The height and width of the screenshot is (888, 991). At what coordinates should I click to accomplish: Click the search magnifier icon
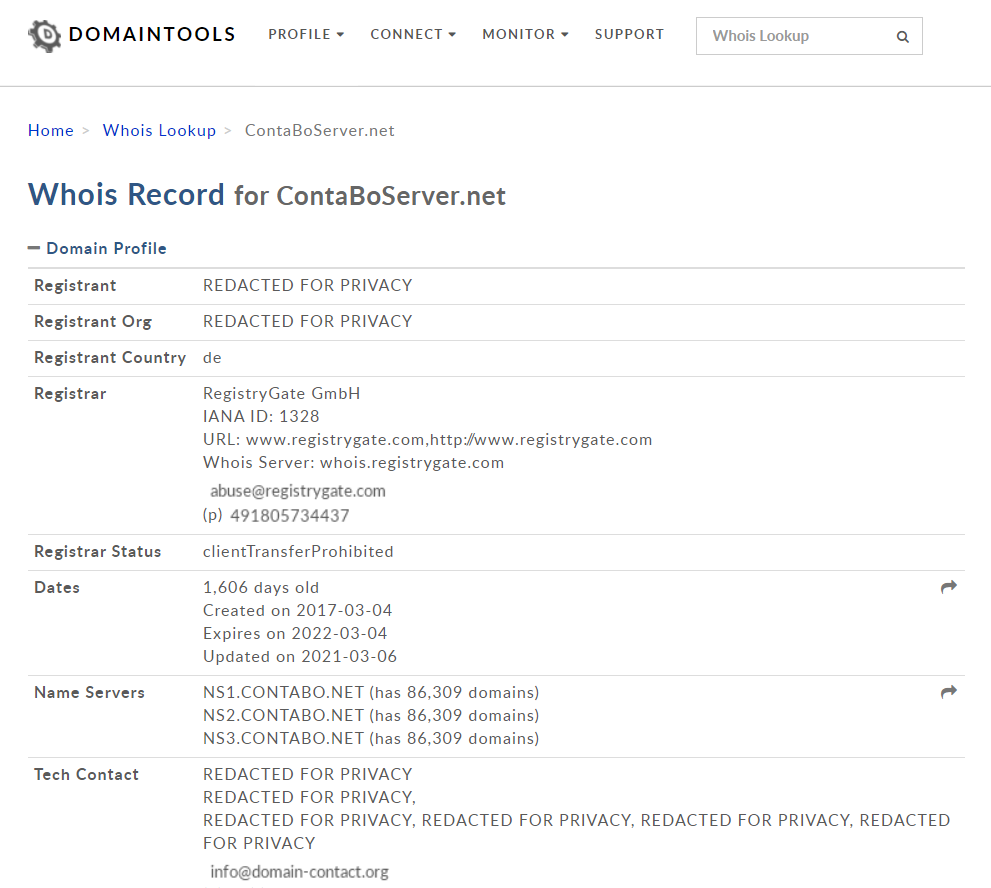coord(903,37)
